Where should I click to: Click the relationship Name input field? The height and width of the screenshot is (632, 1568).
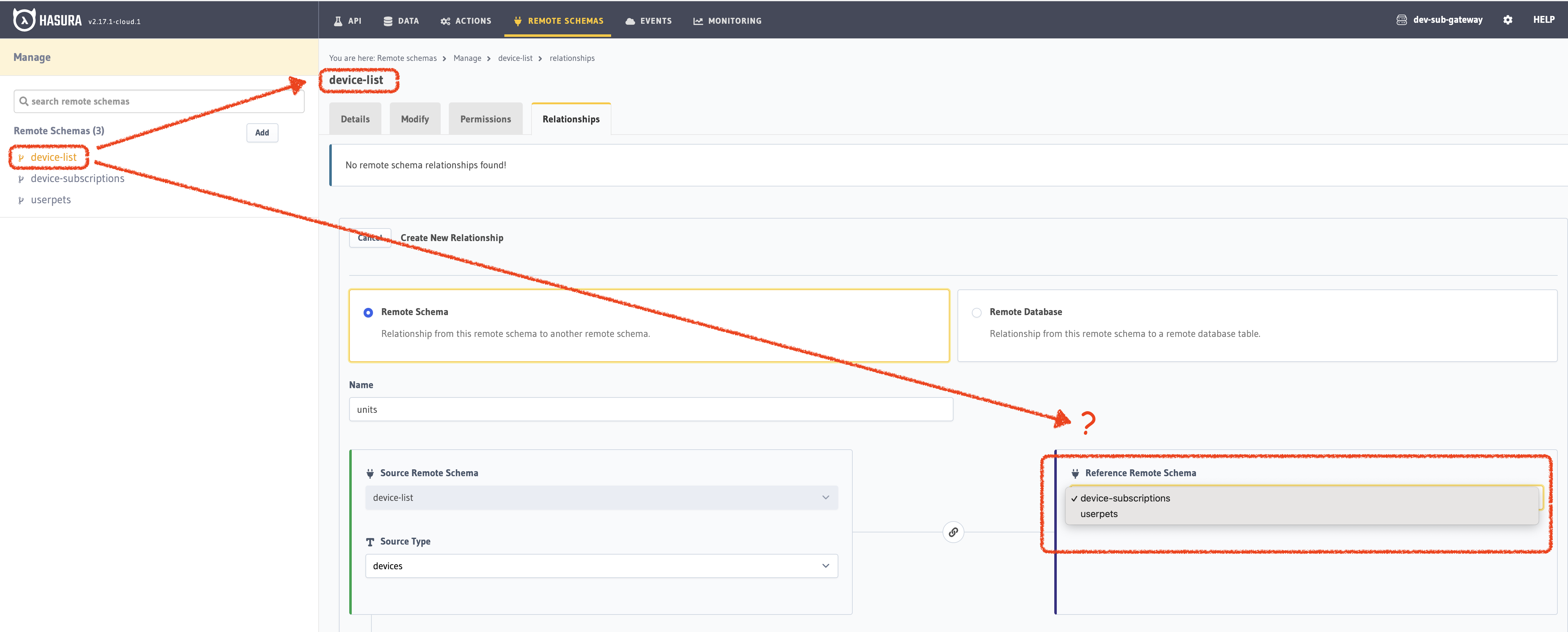click(x=651, y=409)
